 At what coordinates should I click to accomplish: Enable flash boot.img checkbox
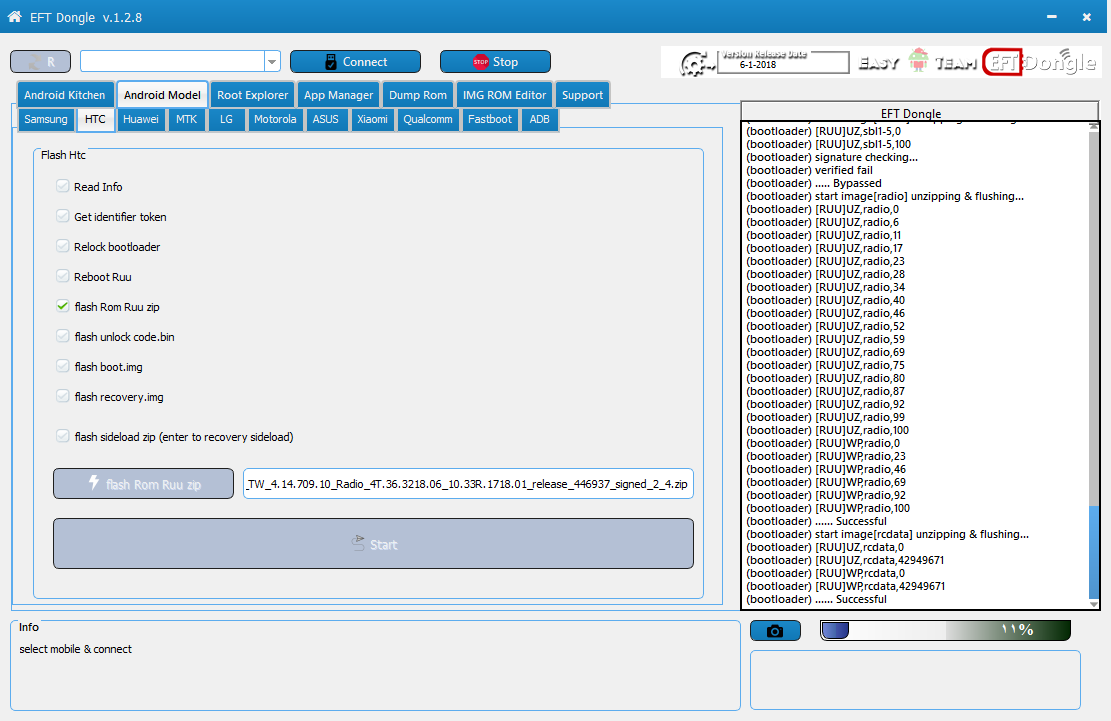pyautogui.click(x=62, y=365)
